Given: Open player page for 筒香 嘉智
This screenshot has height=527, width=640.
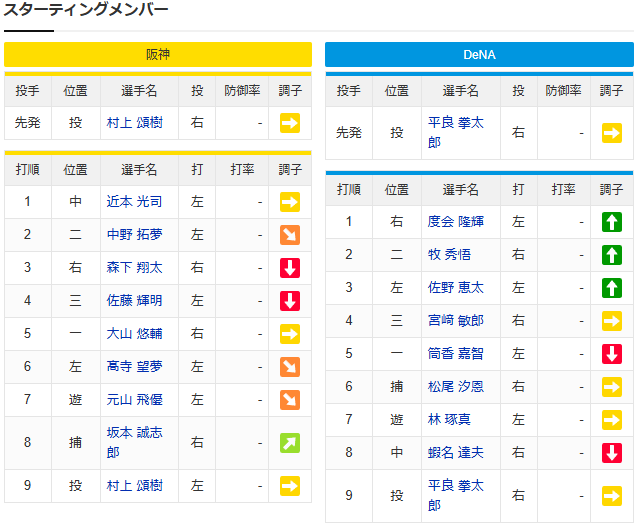Looking at the screenshot, I should tap(456, 354).
